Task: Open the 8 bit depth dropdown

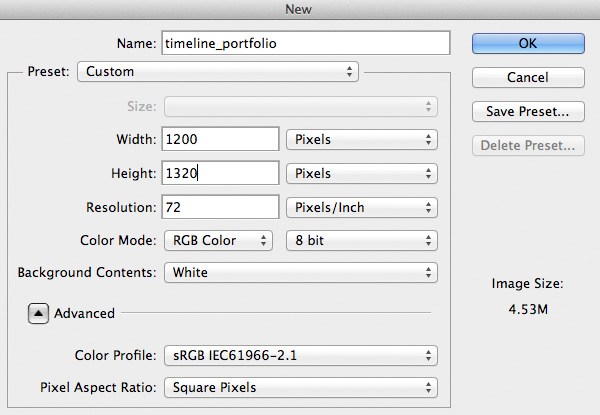Action: pos(362,240)
